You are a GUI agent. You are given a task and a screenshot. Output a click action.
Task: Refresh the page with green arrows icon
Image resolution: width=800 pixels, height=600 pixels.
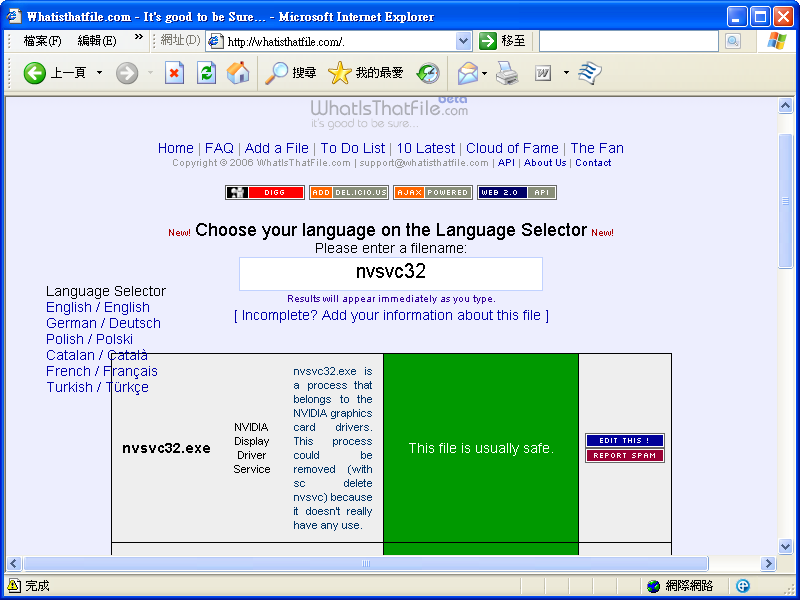[206, 73]
